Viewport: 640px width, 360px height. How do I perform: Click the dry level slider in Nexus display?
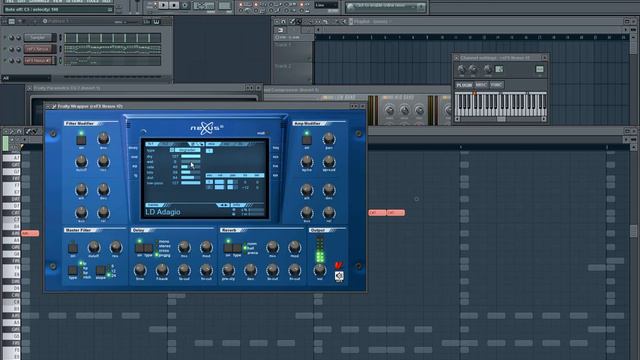[x=191, y=156]
